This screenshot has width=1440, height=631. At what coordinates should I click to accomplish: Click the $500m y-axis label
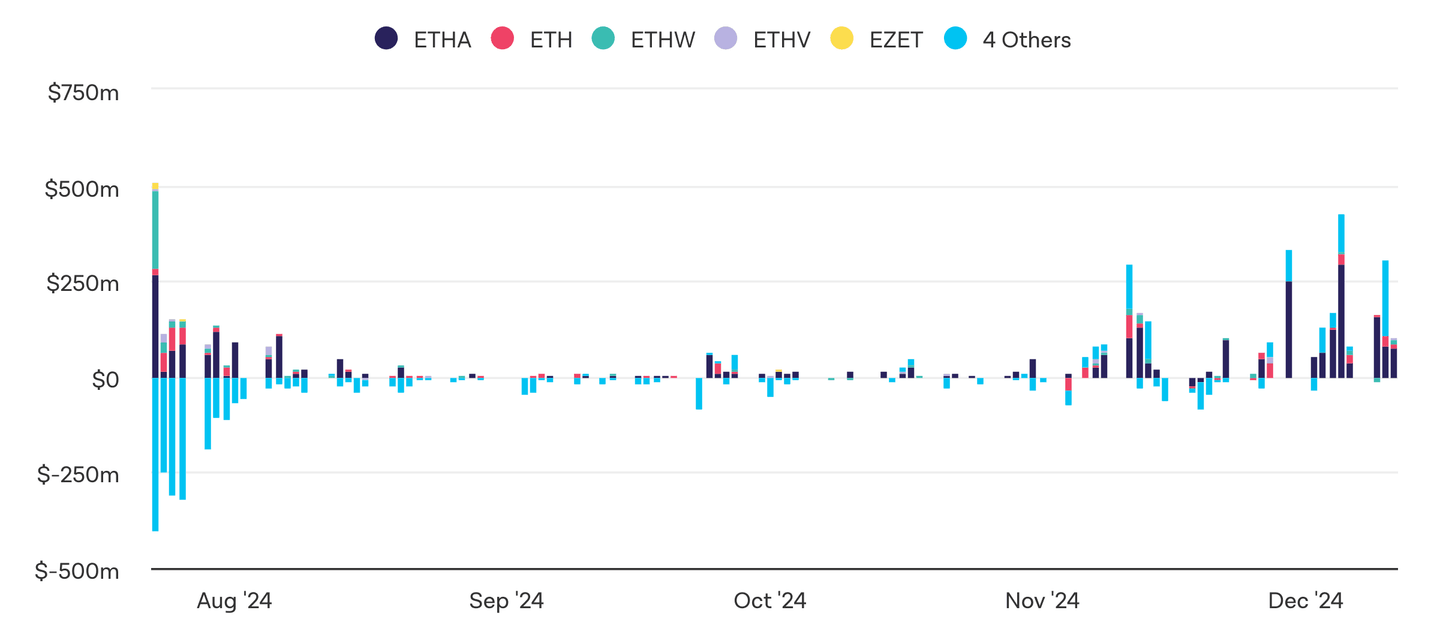pos(82,189)
